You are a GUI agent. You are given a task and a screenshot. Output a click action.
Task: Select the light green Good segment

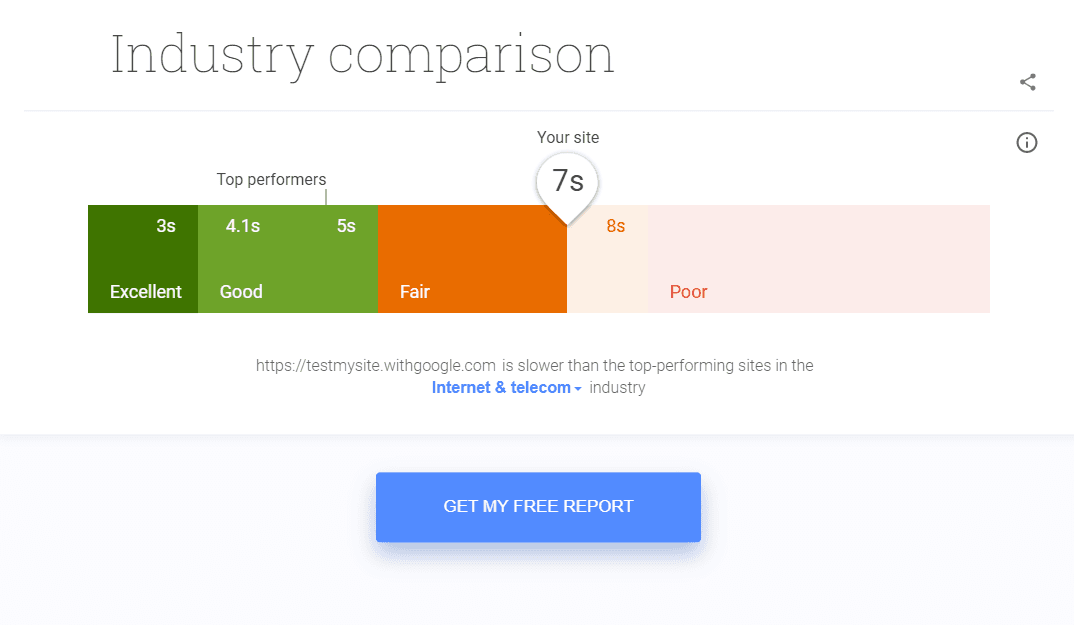point(288,259)
